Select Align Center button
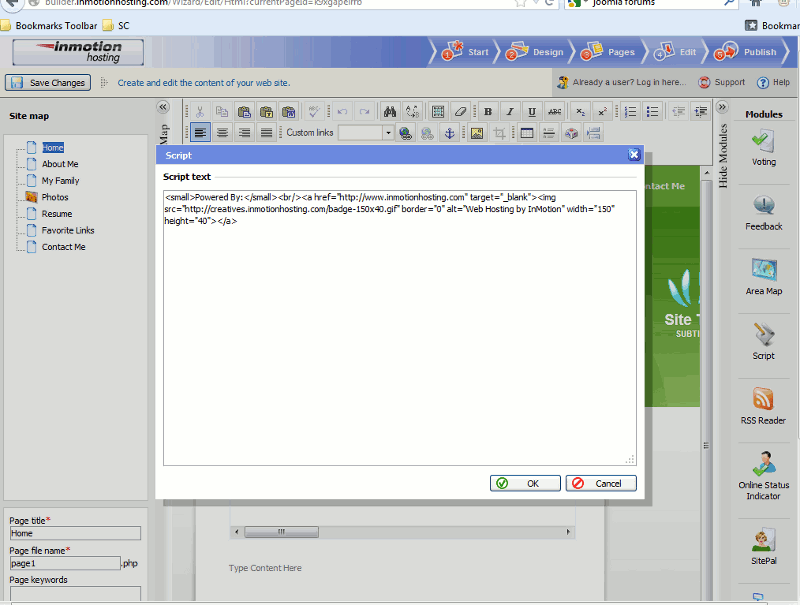The image size is (800, 605). click(x=222, y=133)
